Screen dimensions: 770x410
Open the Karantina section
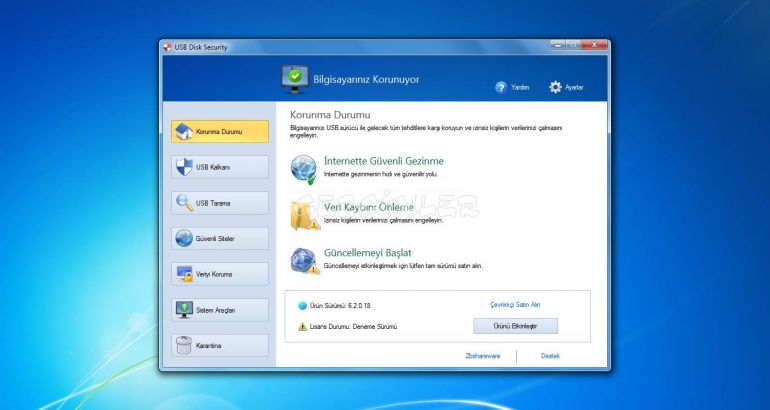[220, 346]
